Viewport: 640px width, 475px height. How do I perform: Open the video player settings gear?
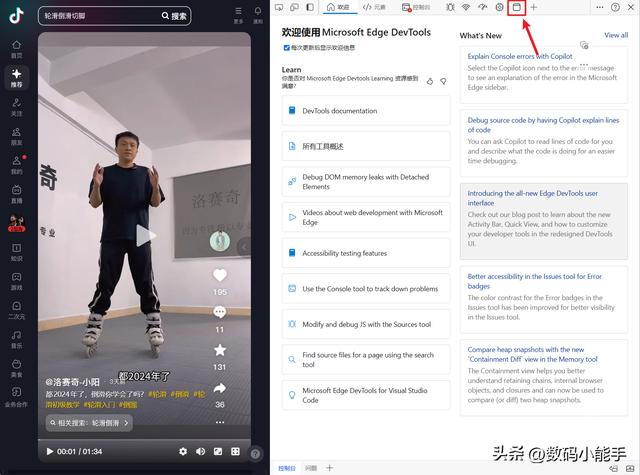(x=183, y=451)
